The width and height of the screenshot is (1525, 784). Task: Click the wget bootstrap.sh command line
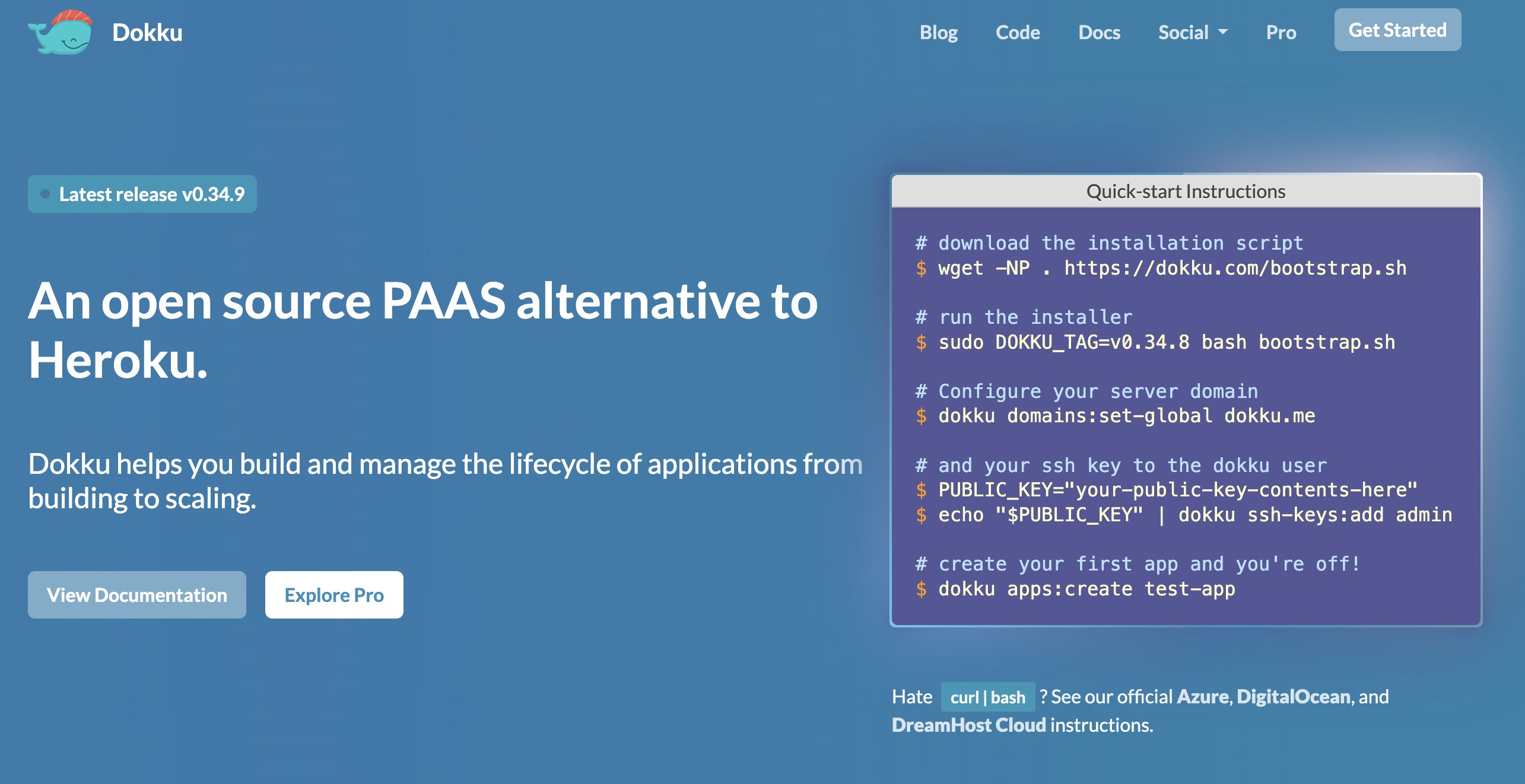[1161, 268]
